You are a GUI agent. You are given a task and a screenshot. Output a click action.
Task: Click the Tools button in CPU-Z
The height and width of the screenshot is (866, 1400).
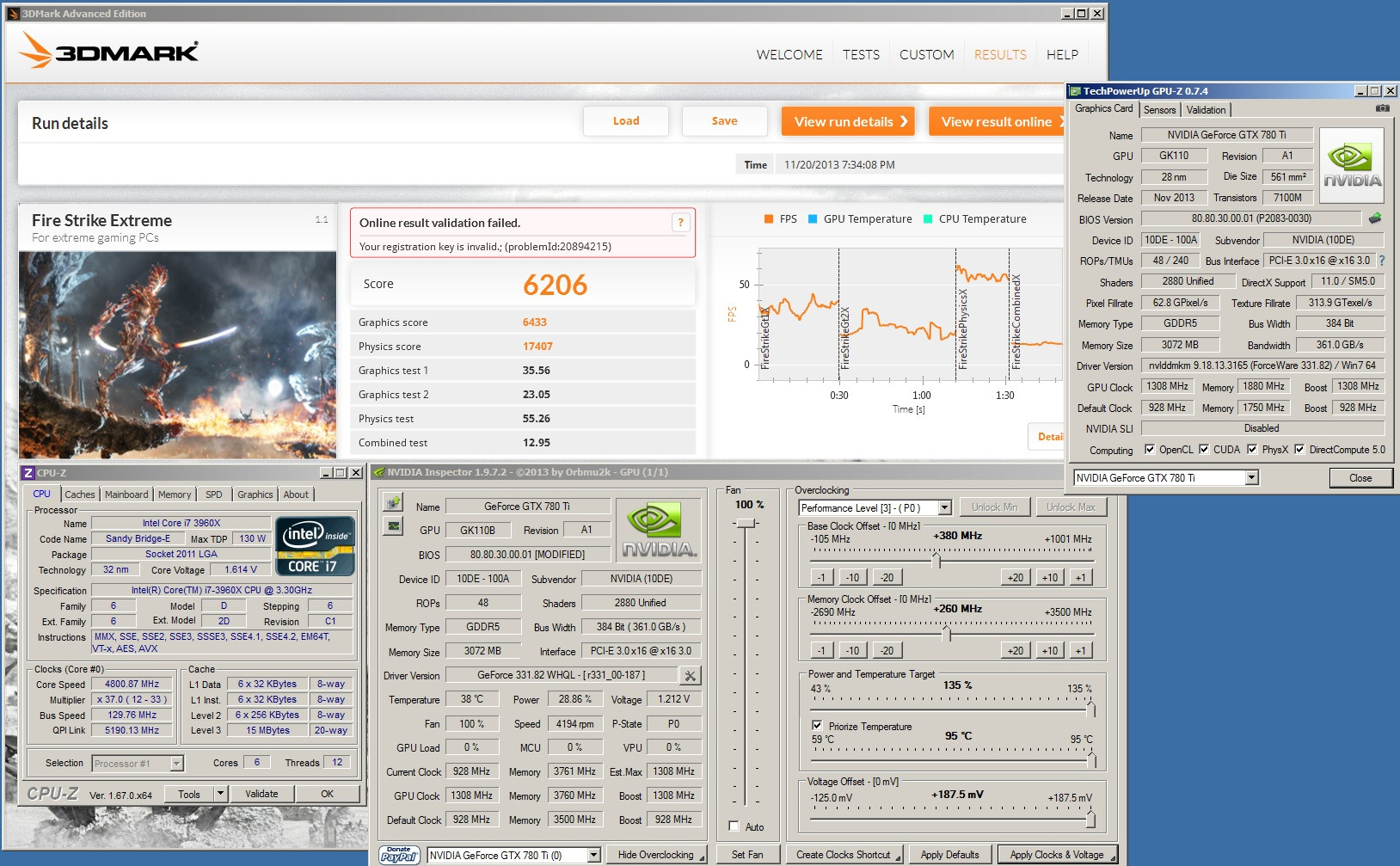189,794
